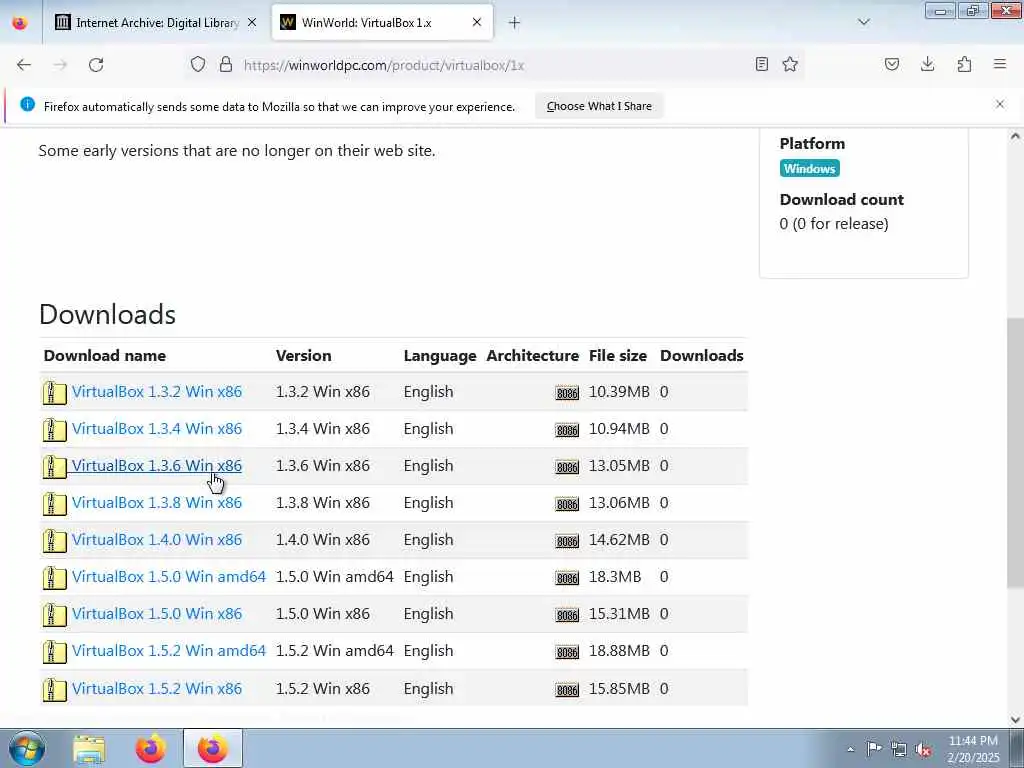1024x768 pixels.
Task: Click the 18.88MB file size cell
Action: tap(619, 650)
